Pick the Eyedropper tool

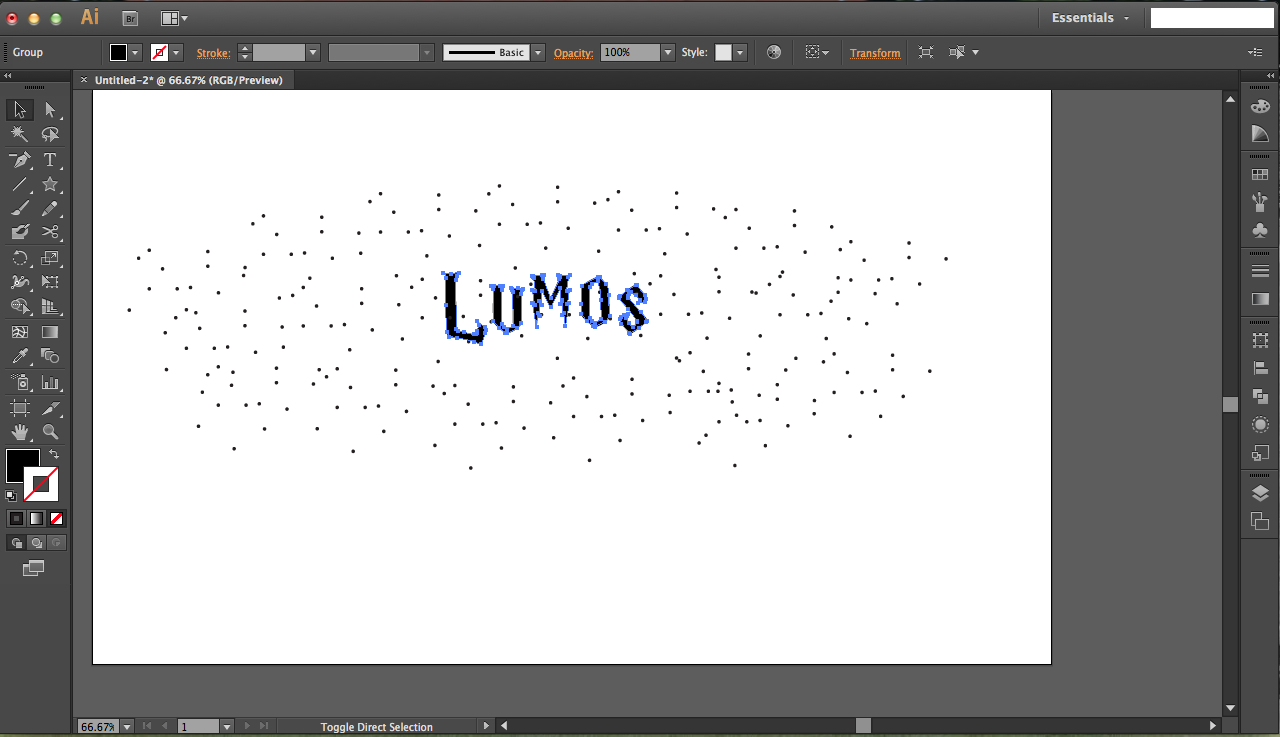[x=20, y=356]
